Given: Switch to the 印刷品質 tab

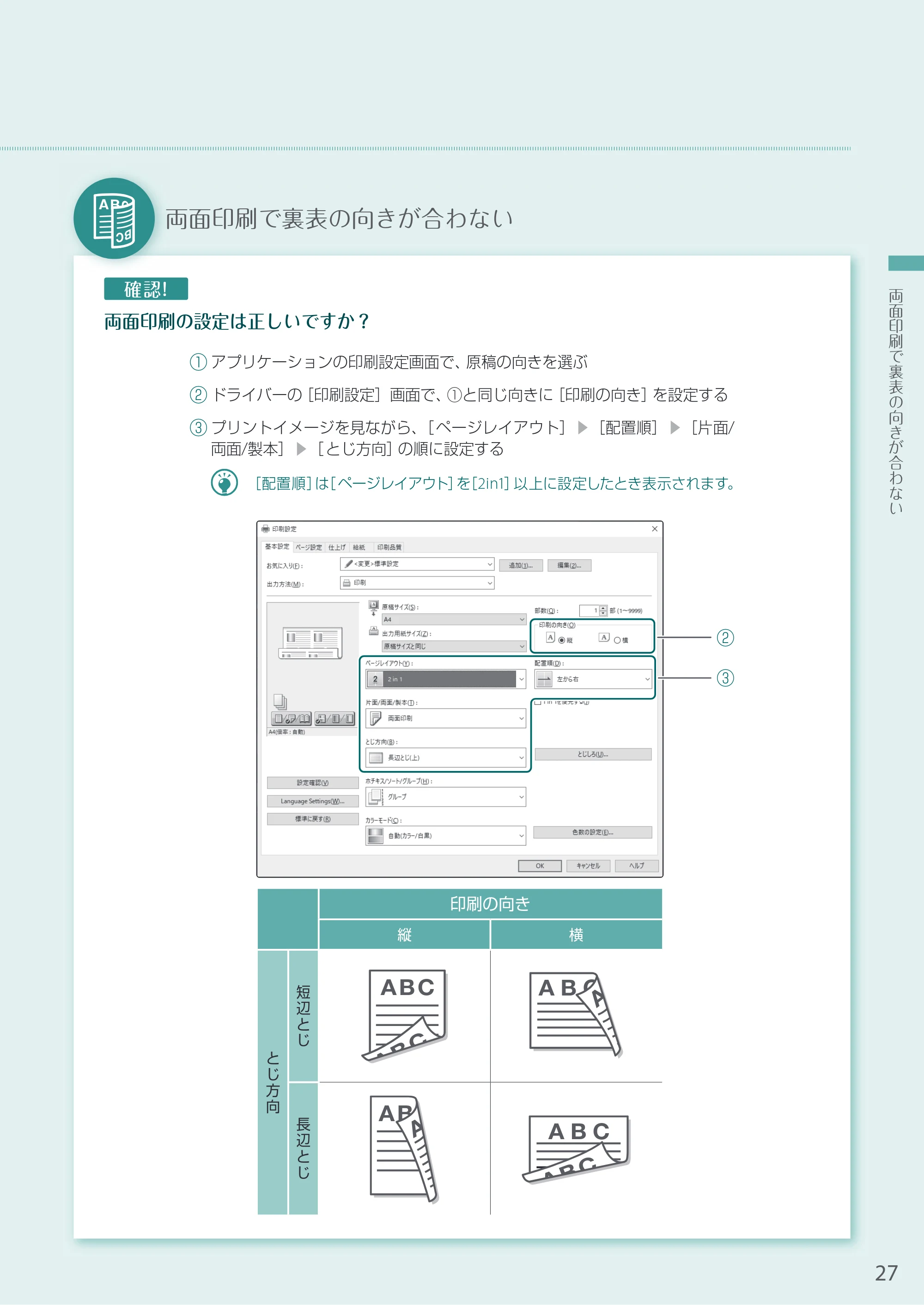Looking at the screenshot, I should point(389,547).
